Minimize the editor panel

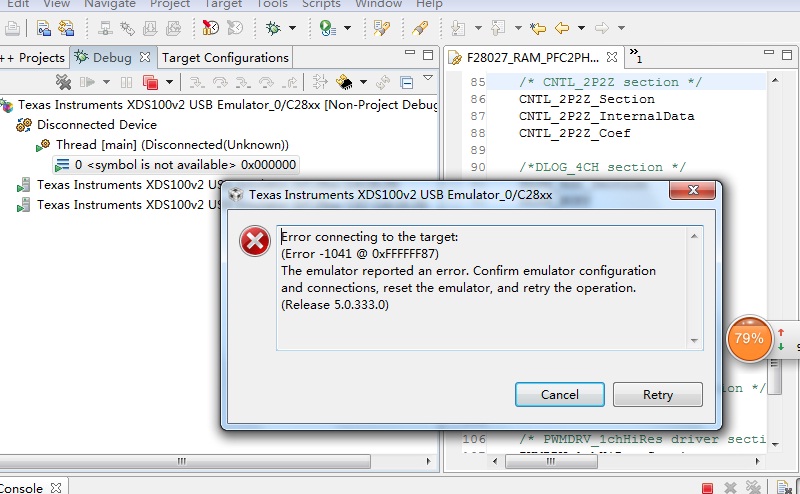(x=769, y=52)
